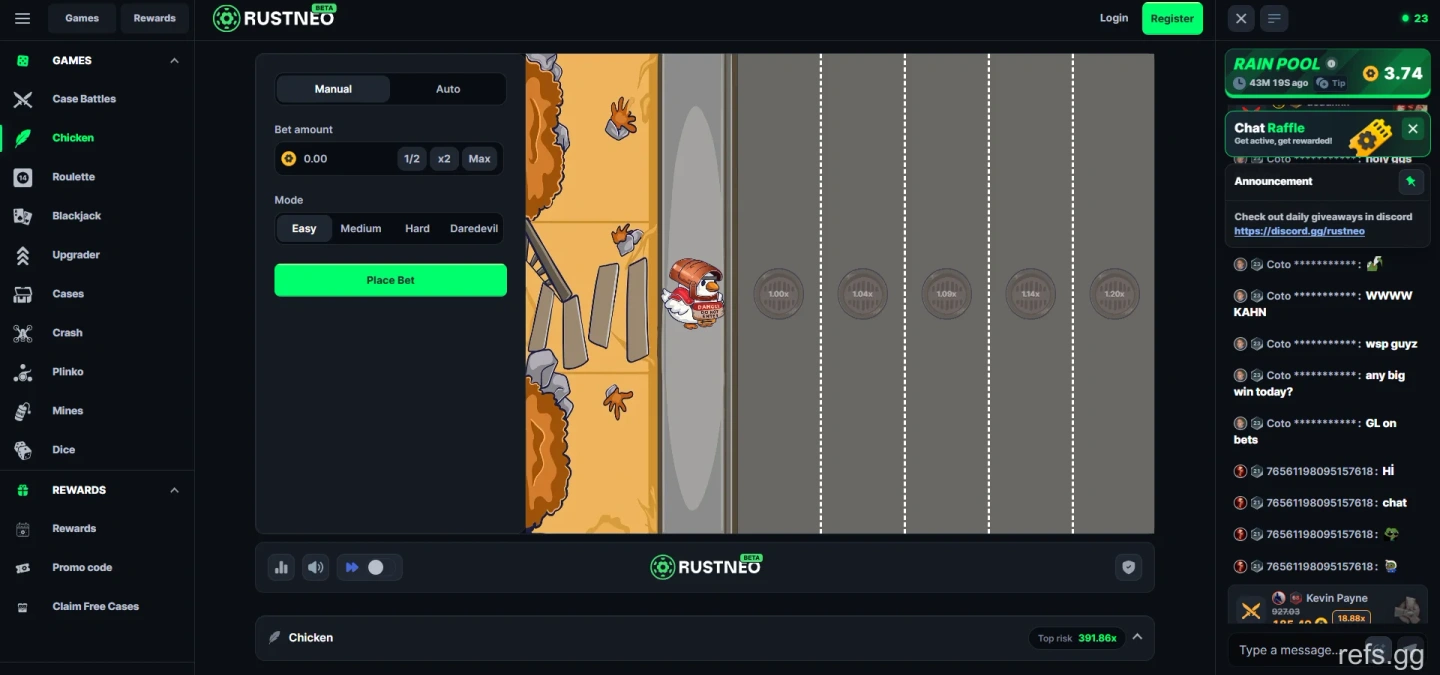Open the hamburger menu icon
The height and width of the screenshot is (675, 1440).
[23, 18]
